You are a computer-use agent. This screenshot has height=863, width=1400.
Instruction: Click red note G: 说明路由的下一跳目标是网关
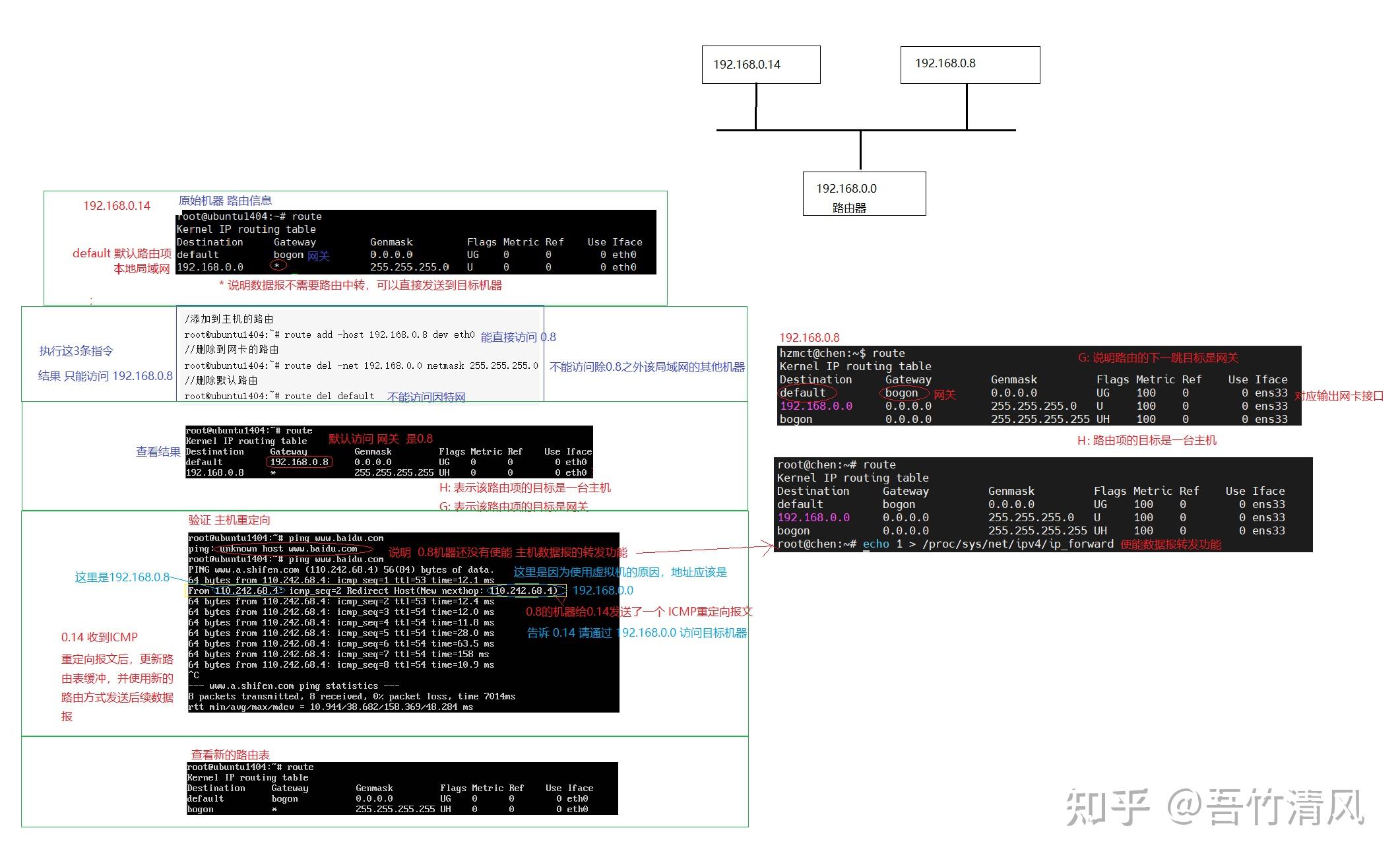pos(1158,358)
